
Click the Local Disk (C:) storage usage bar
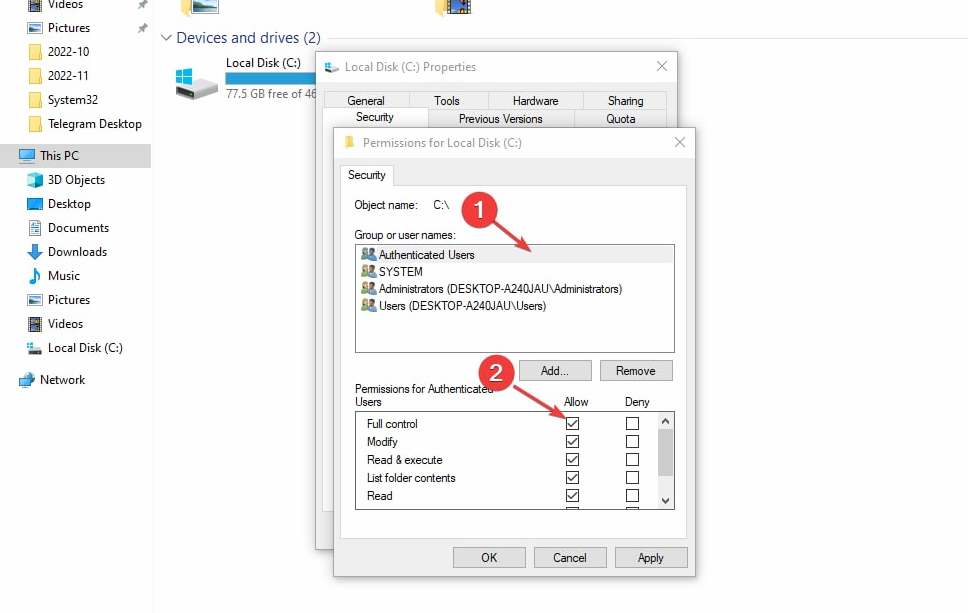270,78
